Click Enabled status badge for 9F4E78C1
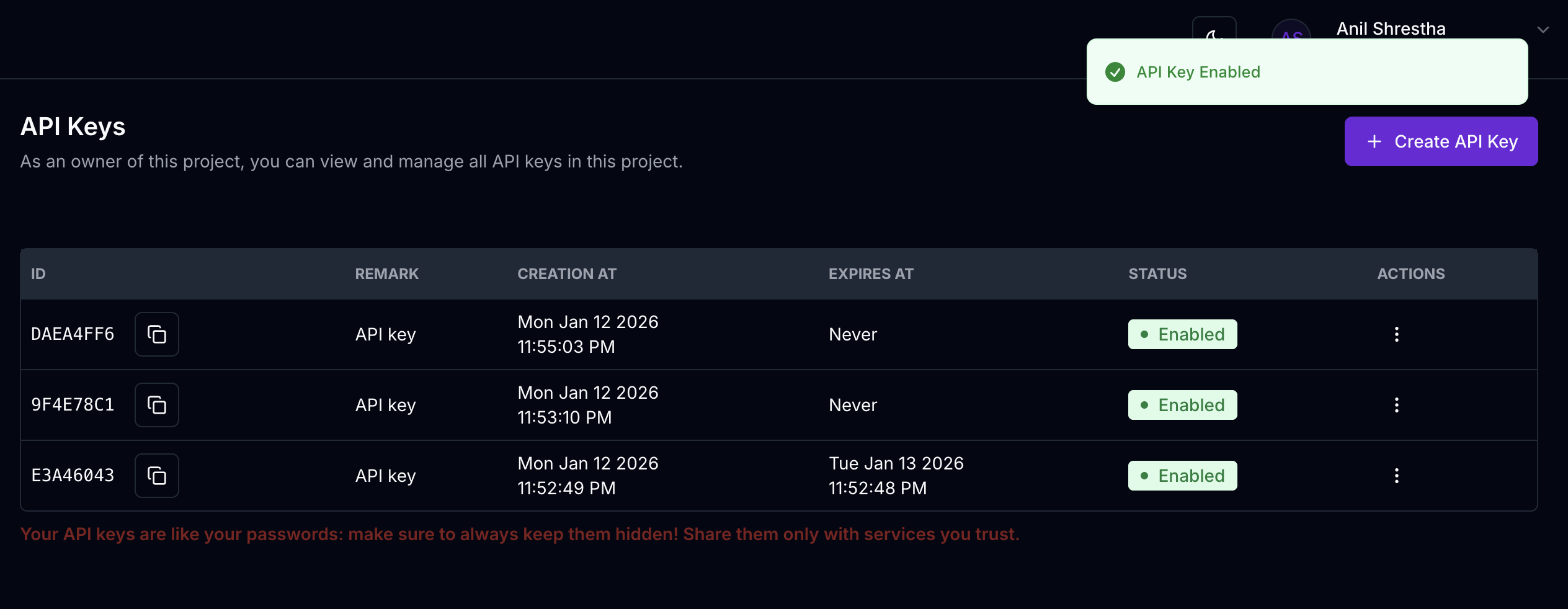Screen dimensions: 1568x609 [x=1182, y=405]
